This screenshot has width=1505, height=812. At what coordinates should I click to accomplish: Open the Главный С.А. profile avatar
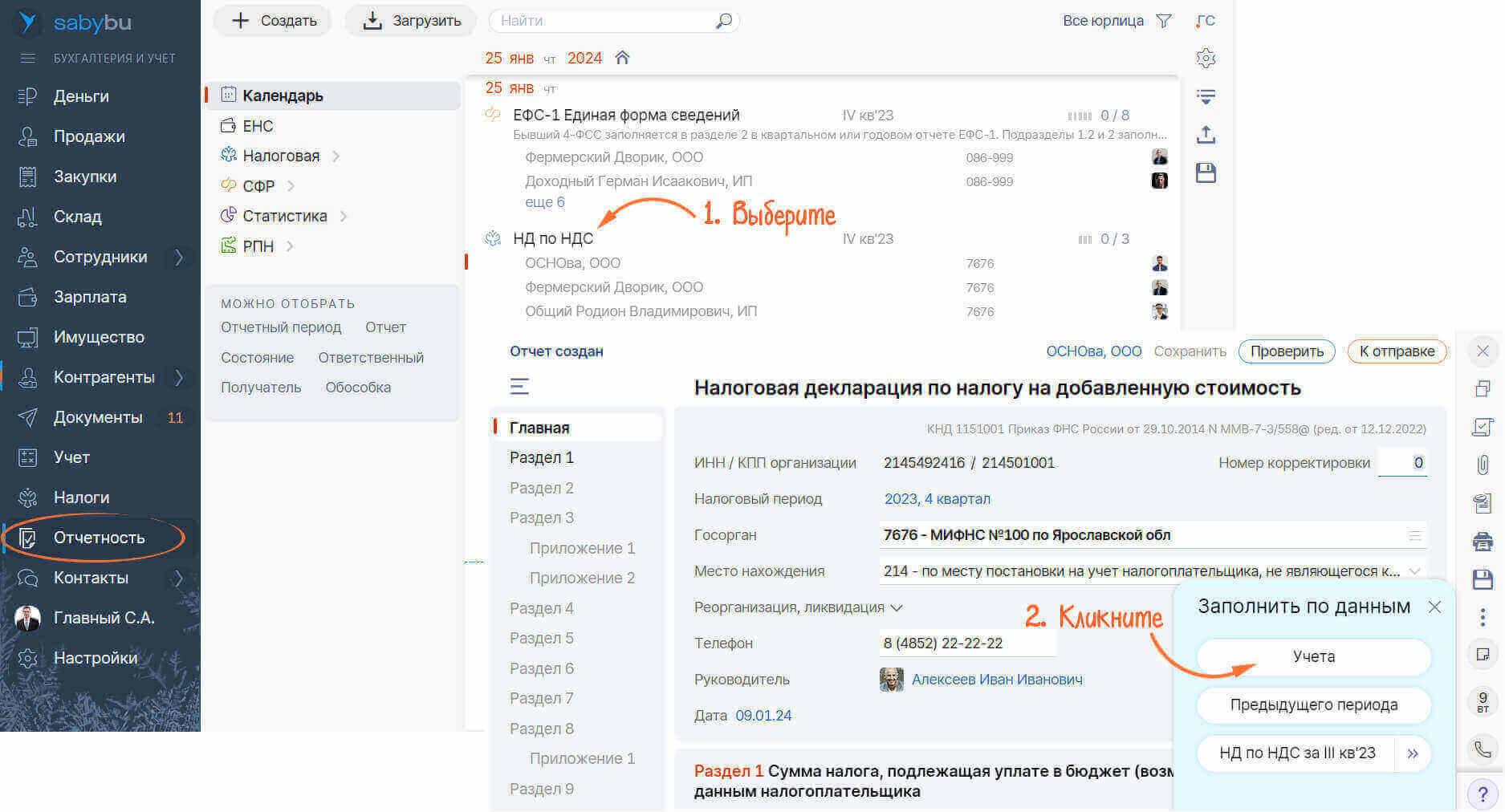pyautogui.click(x=27, y=618)
